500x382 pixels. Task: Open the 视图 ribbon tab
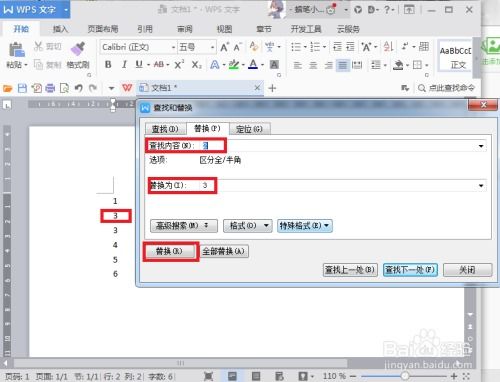[224, 29]
